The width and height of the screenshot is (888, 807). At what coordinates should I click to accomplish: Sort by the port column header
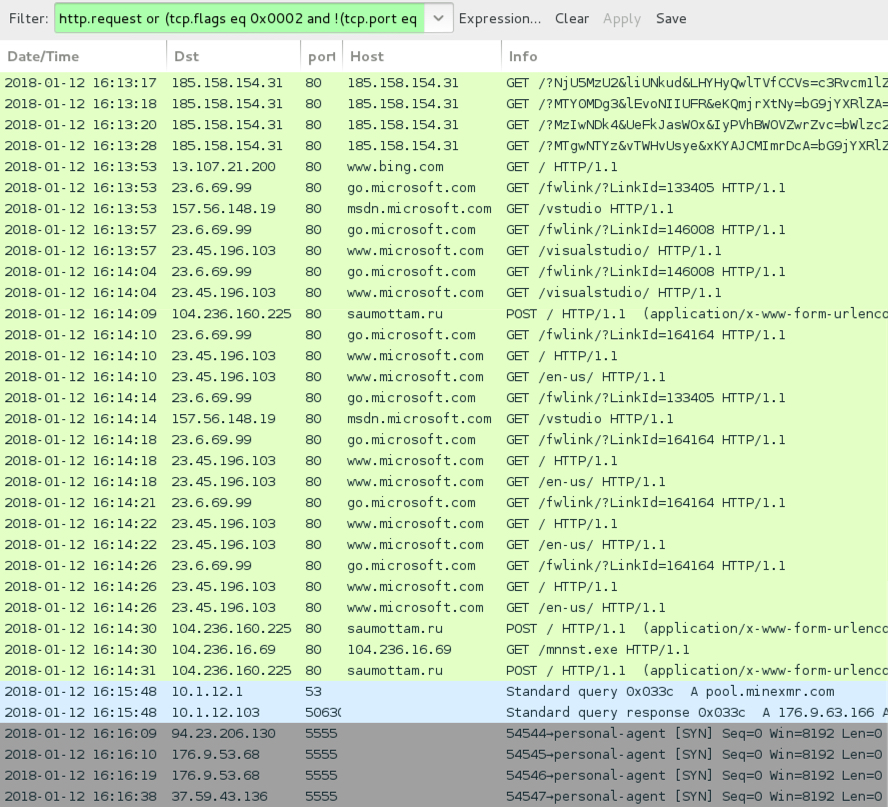[321, 56]
